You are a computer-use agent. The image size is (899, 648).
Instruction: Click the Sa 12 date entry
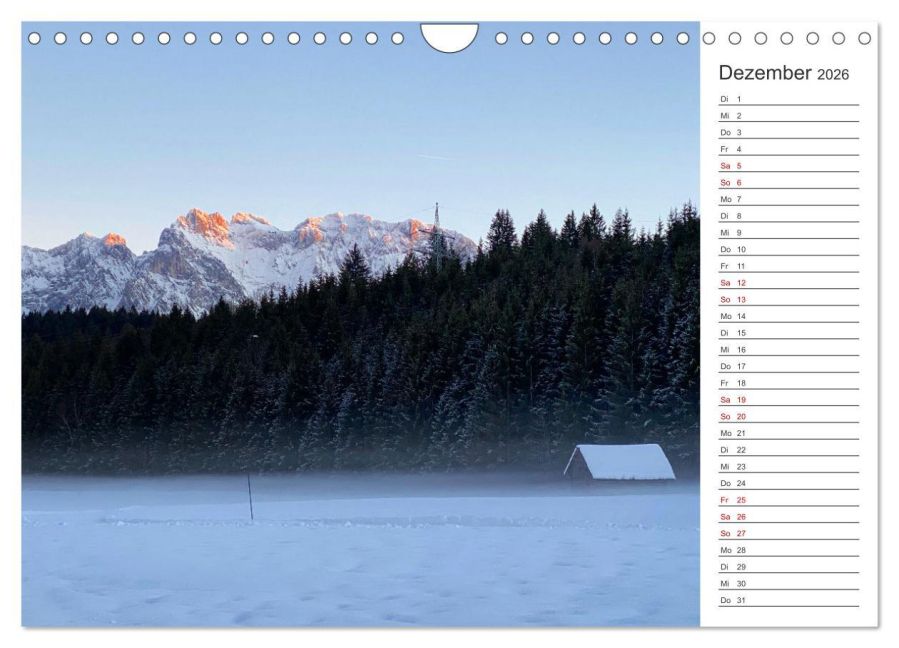point(789,283)
